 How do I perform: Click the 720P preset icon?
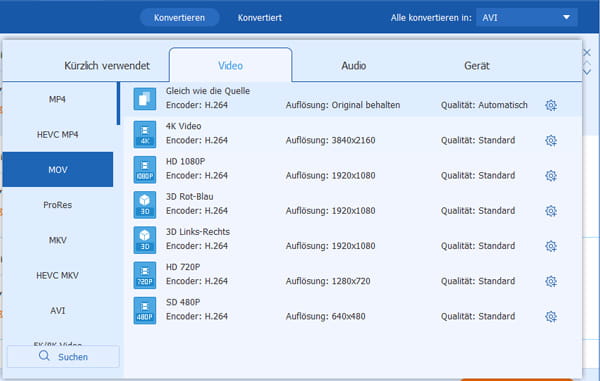(145, 275)
